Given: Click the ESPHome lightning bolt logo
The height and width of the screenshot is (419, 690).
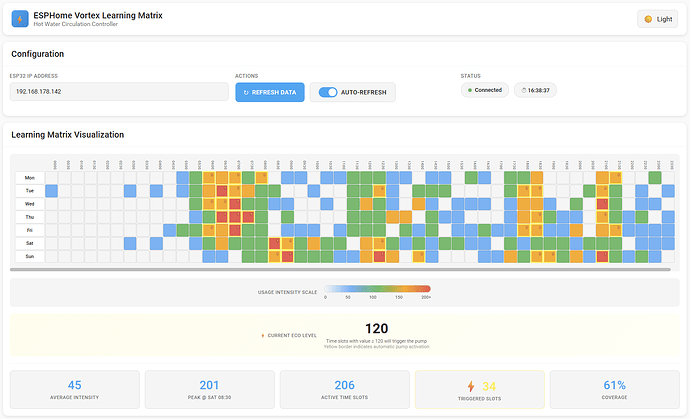Looking at the screenshot, I should coord(21,19).
